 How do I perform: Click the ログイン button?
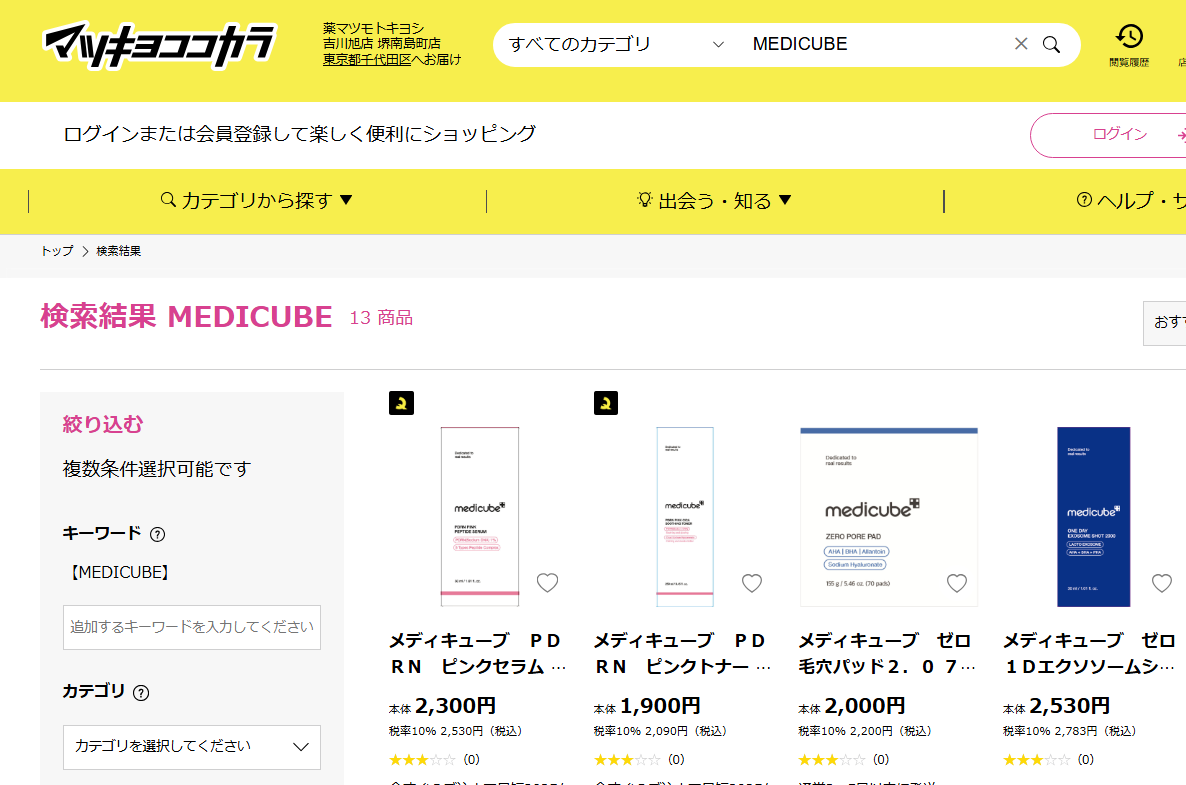point(1109,135)
